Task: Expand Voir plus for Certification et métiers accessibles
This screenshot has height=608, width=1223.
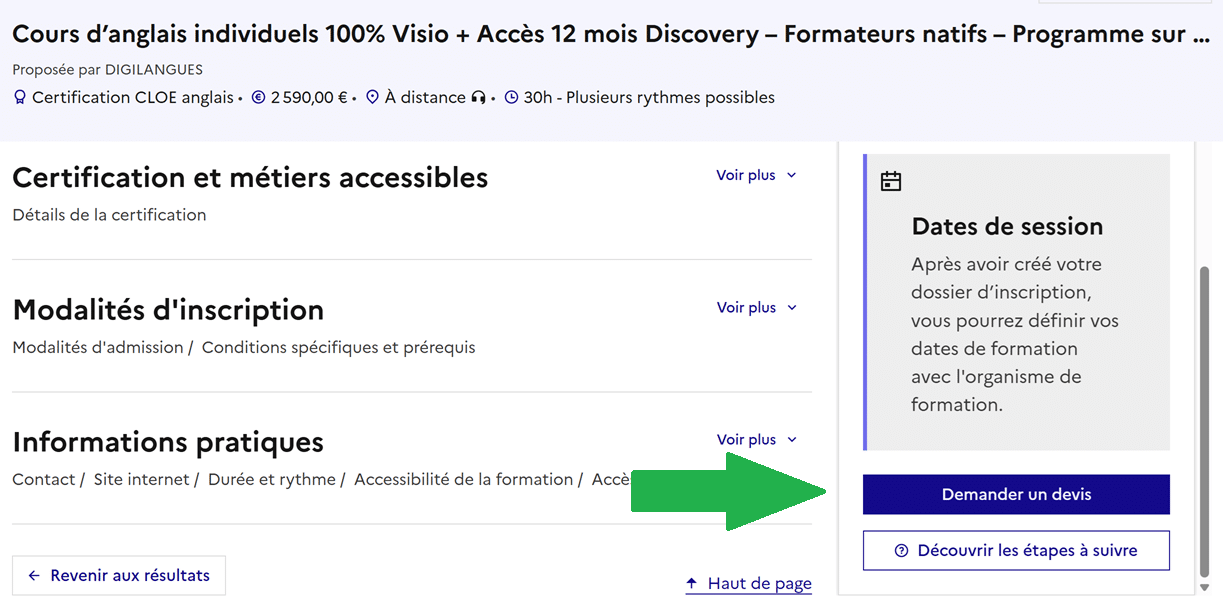Action: click(756, 175)
